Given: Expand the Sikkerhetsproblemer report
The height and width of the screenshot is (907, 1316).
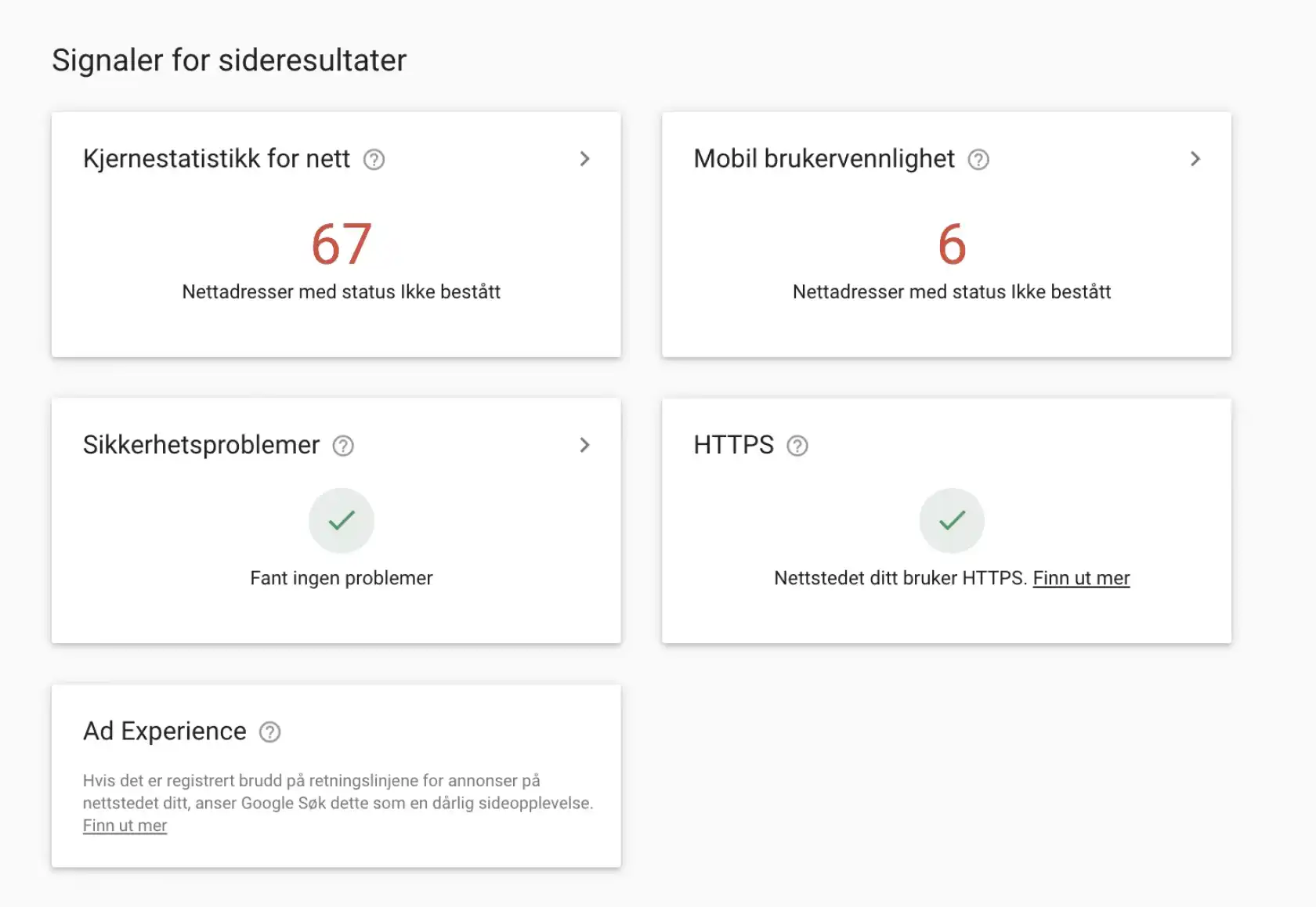Looking at the screenshot, I should click(584, 446).
